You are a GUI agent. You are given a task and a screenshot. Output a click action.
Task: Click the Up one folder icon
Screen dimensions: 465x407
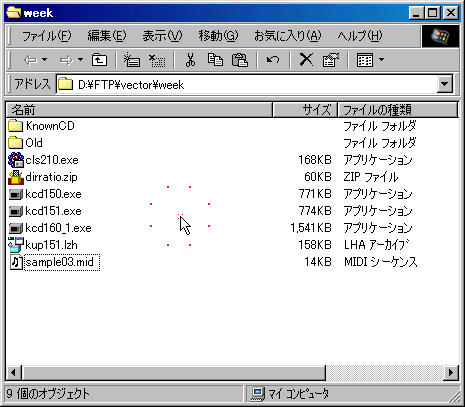[99, 60]
